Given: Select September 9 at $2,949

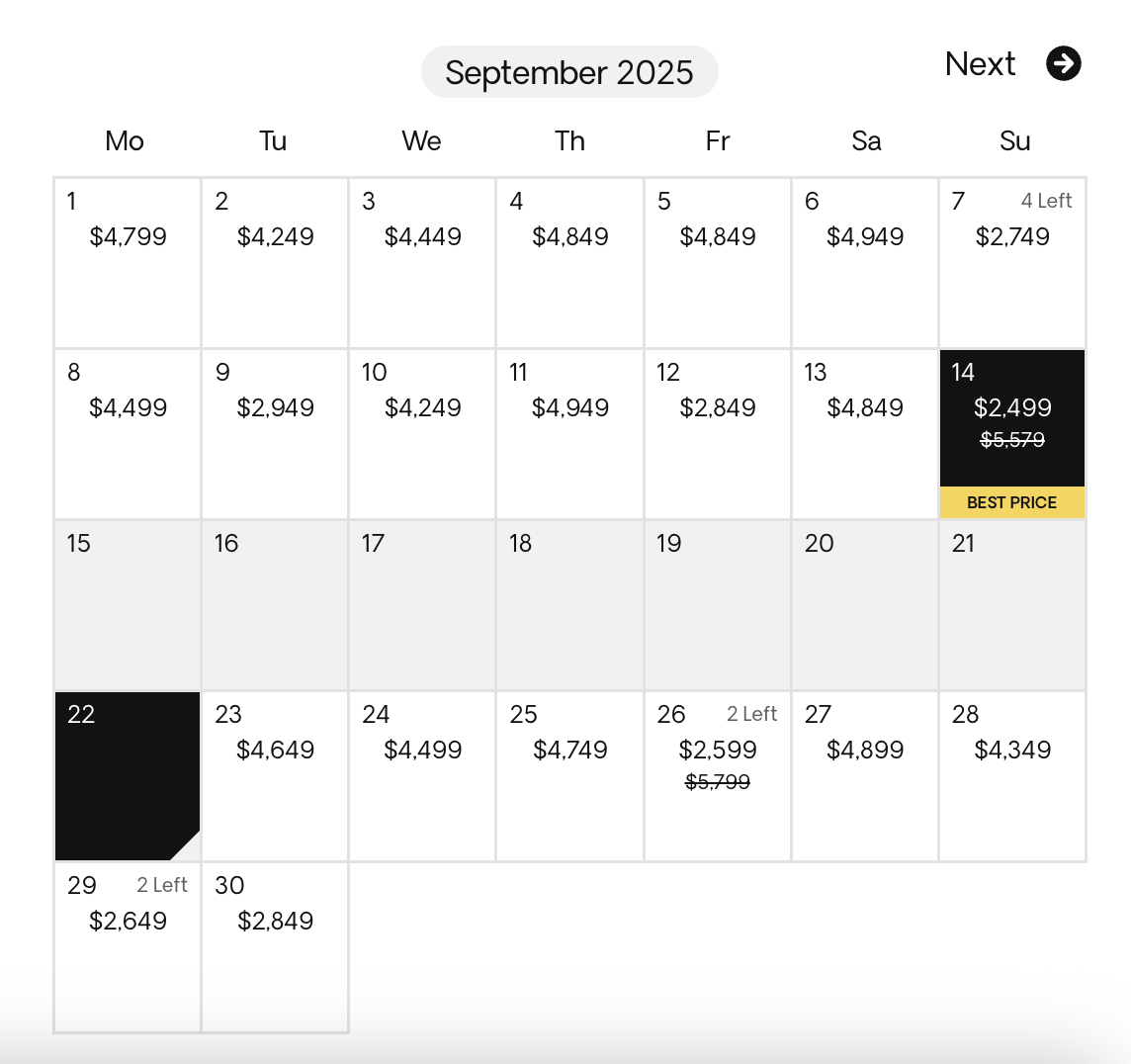Looking at the screenshot, I should 275,433.
